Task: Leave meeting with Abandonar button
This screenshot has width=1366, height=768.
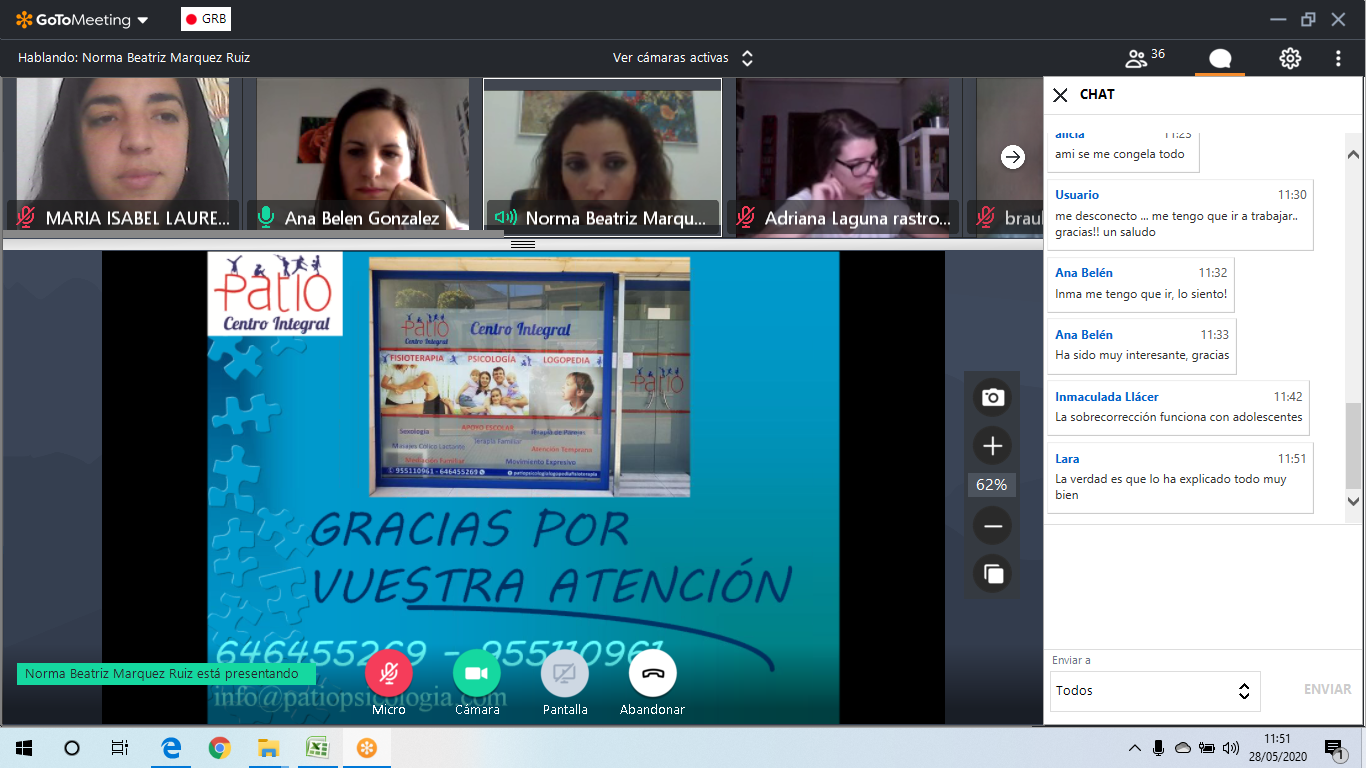Action: tap(653, 674)
